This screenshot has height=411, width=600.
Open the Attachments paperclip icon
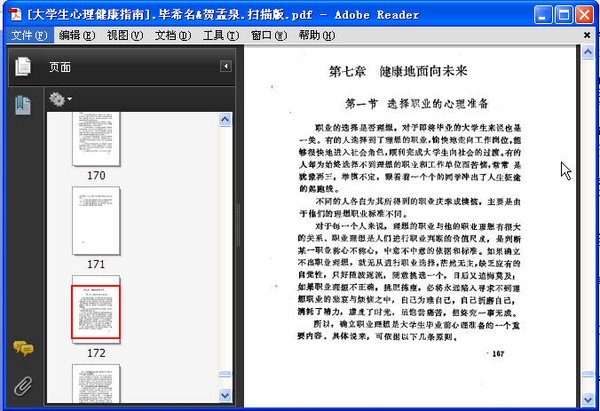pos(23,386)
